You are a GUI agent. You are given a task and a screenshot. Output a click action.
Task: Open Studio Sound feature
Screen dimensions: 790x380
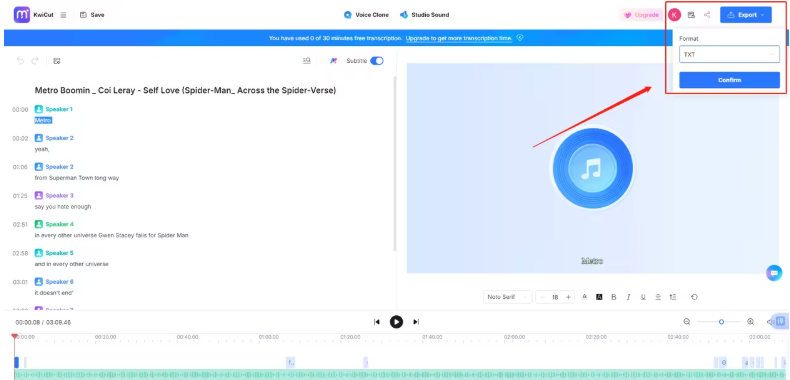coord(424,15)
